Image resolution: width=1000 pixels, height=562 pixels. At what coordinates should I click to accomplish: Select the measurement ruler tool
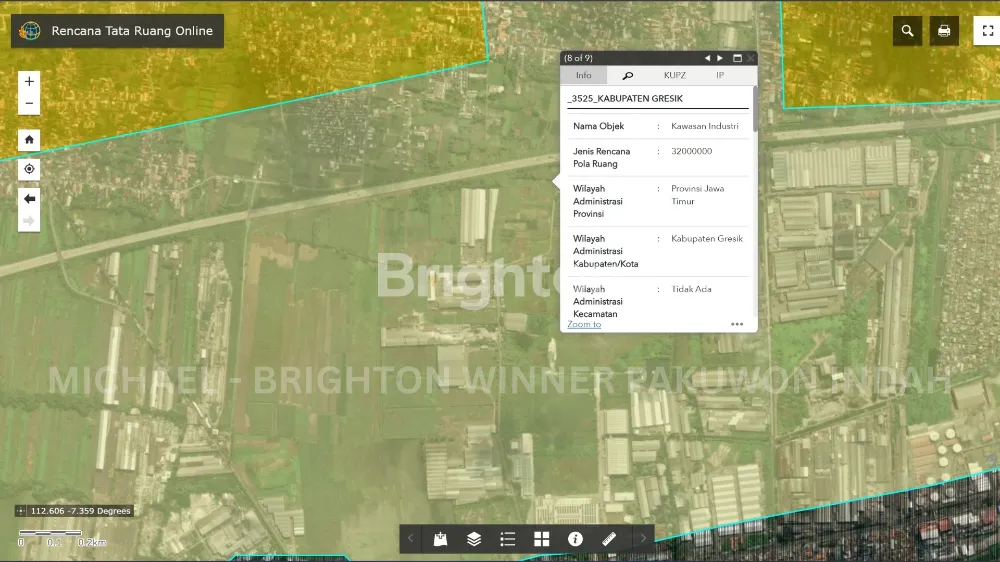[x=609, y=539]
